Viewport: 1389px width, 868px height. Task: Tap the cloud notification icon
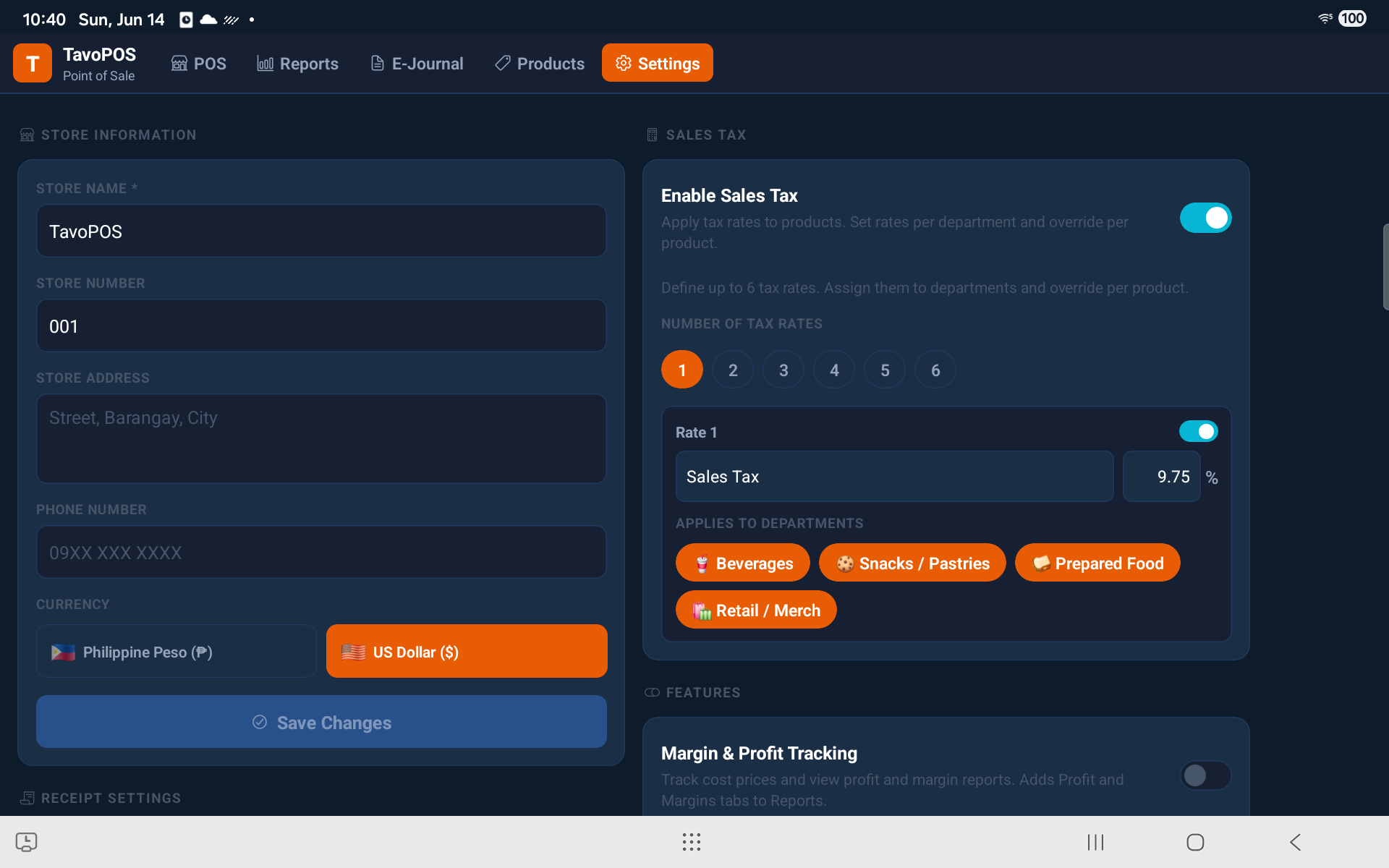click(208, 20)
